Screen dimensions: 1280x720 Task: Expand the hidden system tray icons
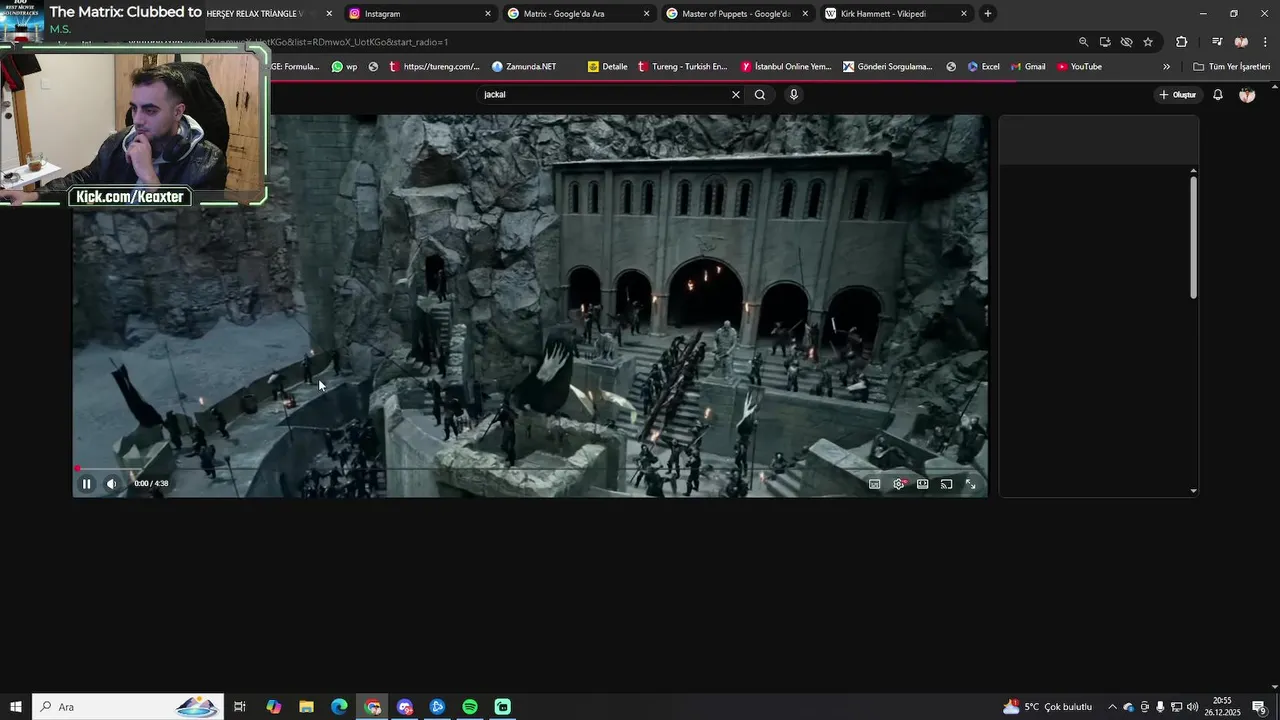1112,707
